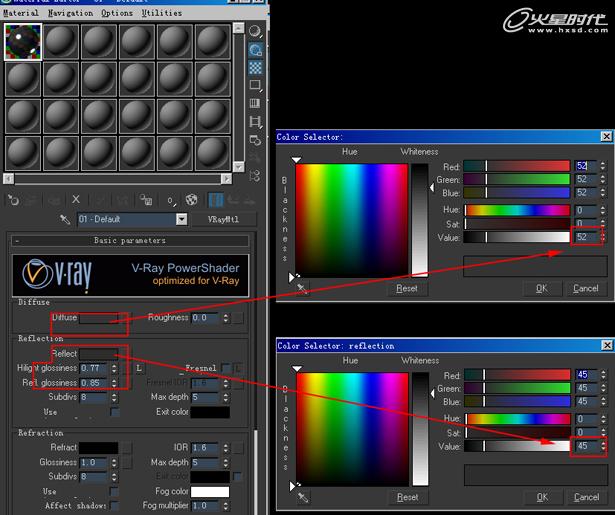Click OK in the reflection Color Selector
Screen dimensions: 615x515
click(x=542, y=497)
